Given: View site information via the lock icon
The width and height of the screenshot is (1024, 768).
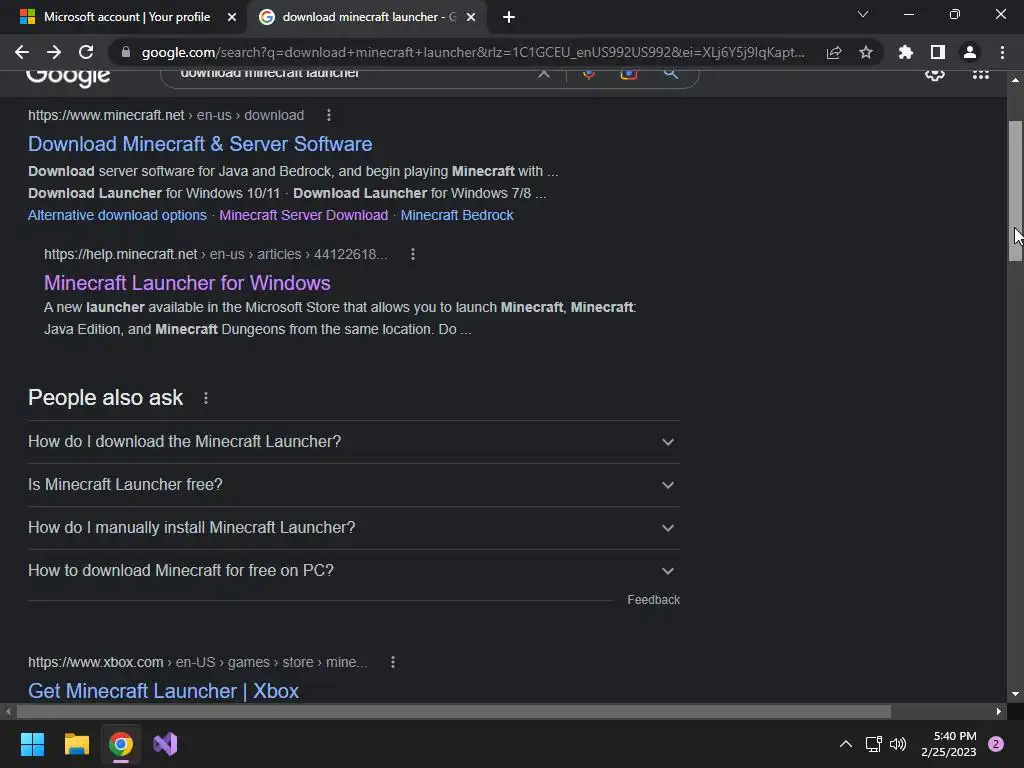Looking at the screenshot, I should [x=125, y=52].
